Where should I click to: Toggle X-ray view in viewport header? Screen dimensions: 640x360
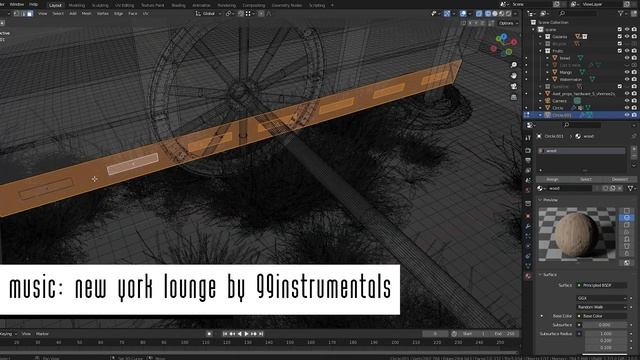click(479, 13)
